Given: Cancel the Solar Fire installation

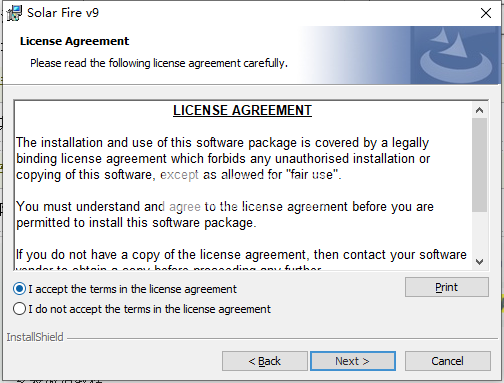Looking at the screenshot, I should pos(447,361).
